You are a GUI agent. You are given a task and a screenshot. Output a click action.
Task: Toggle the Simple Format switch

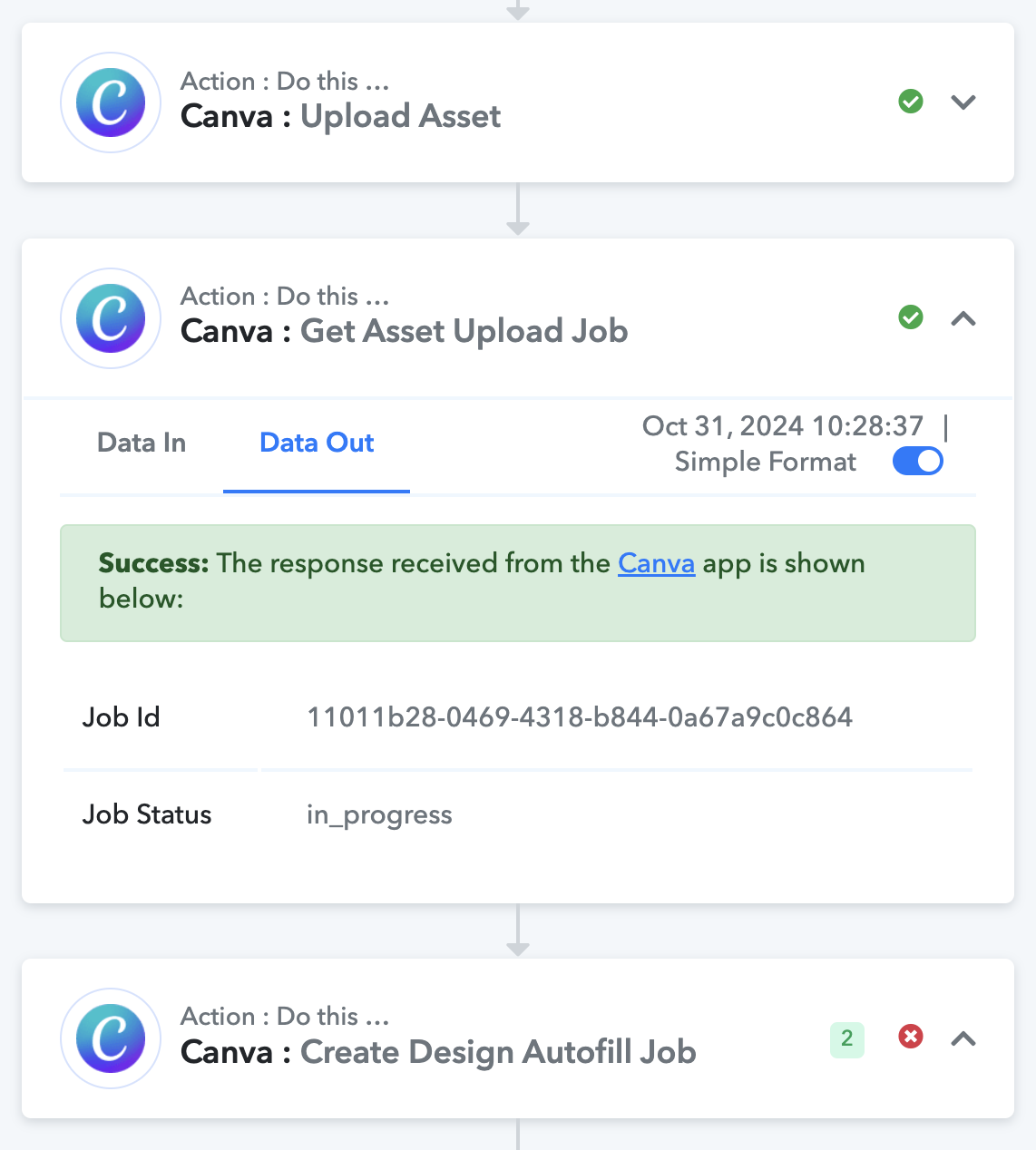click(917, 462)
